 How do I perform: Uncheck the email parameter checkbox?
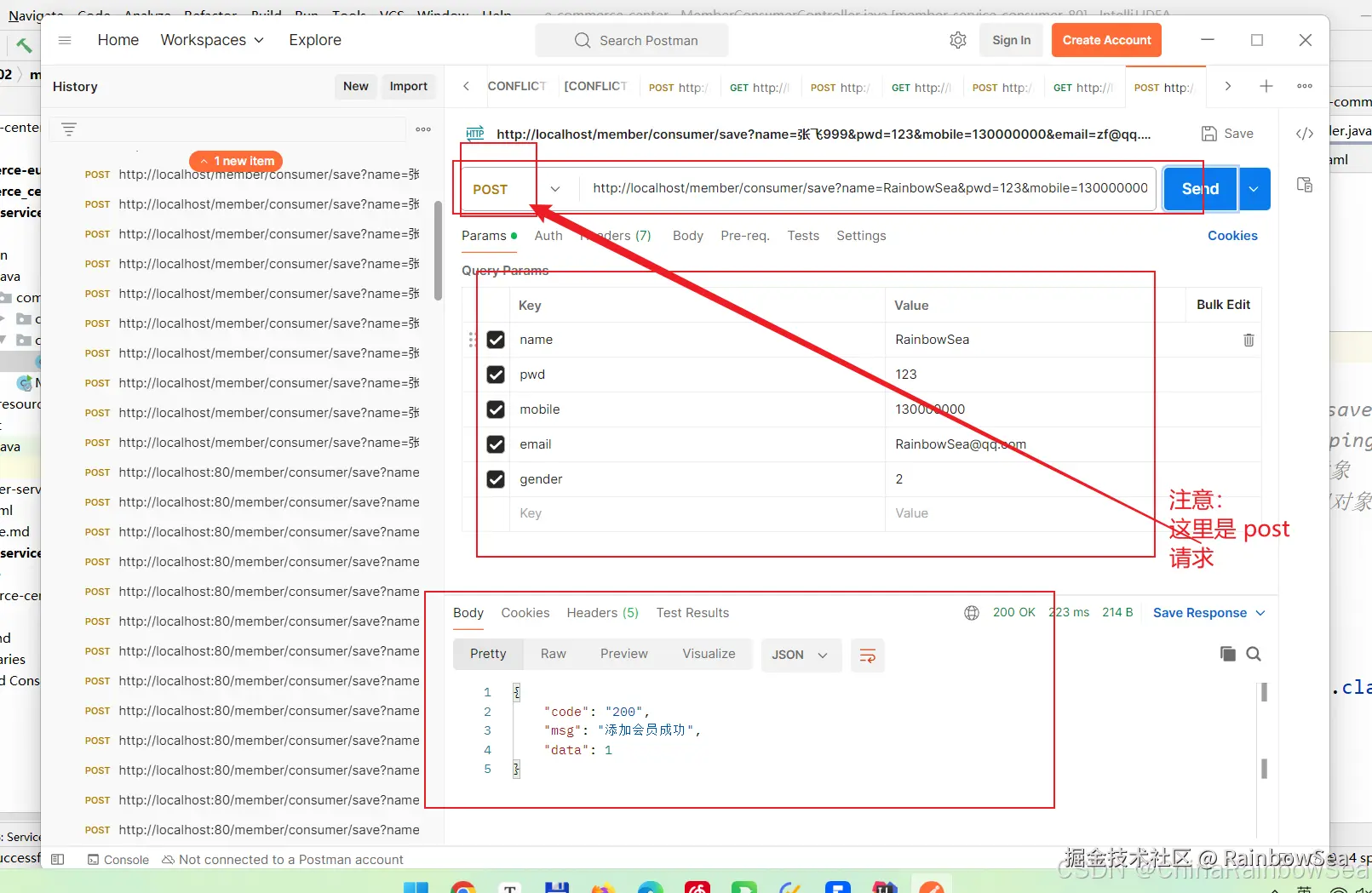pyautogui.click(x=496, y=444)
